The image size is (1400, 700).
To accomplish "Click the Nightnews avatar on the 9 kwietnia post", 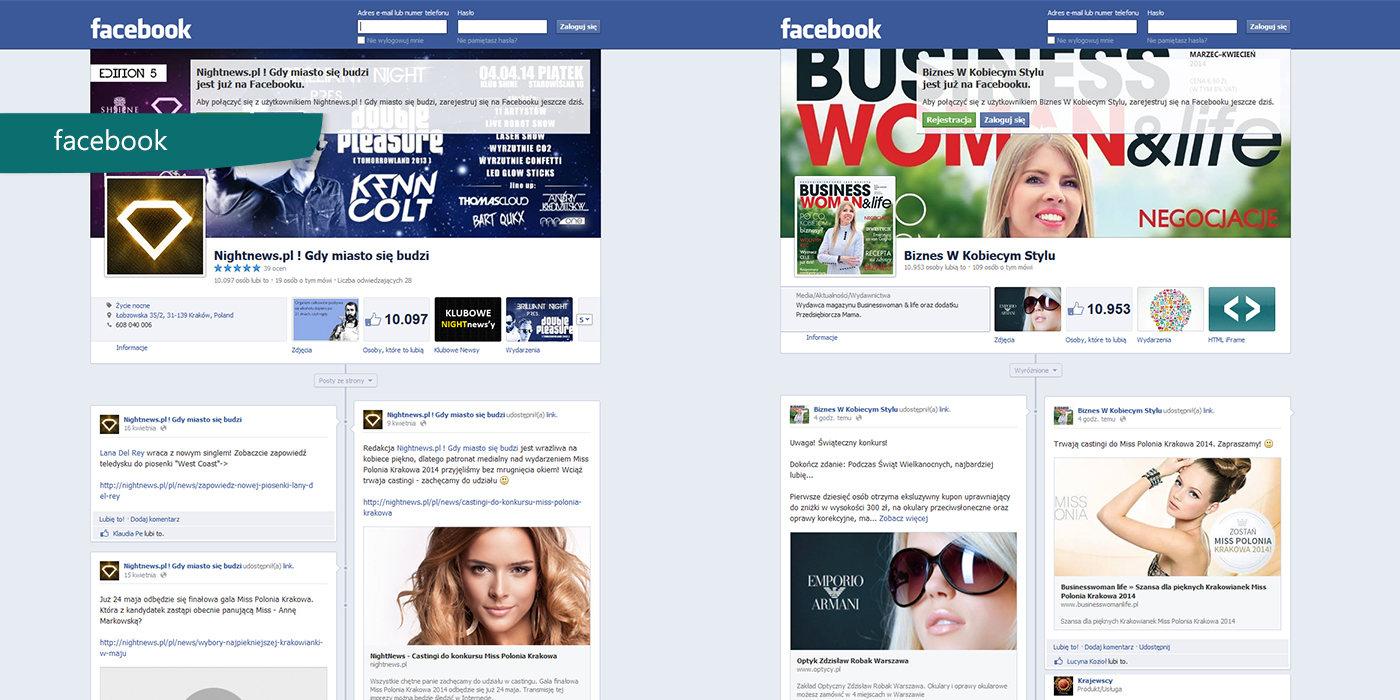I will tap(372, 419).
